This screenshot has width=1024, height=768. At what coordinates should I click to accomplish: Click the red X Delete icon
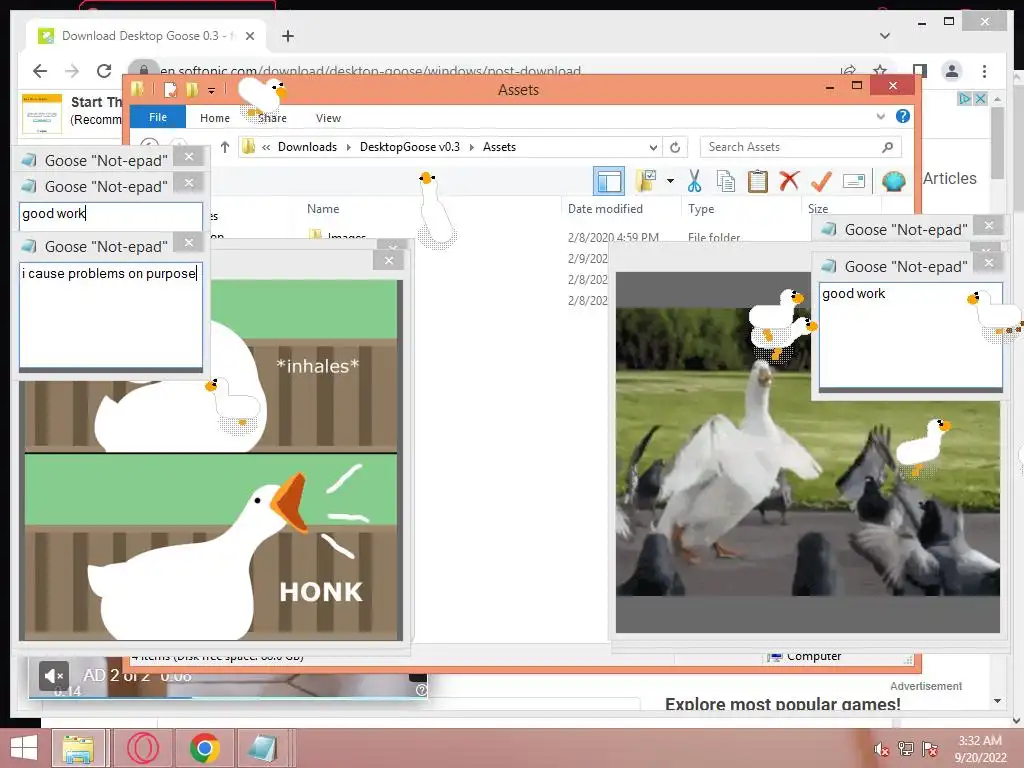789,181
